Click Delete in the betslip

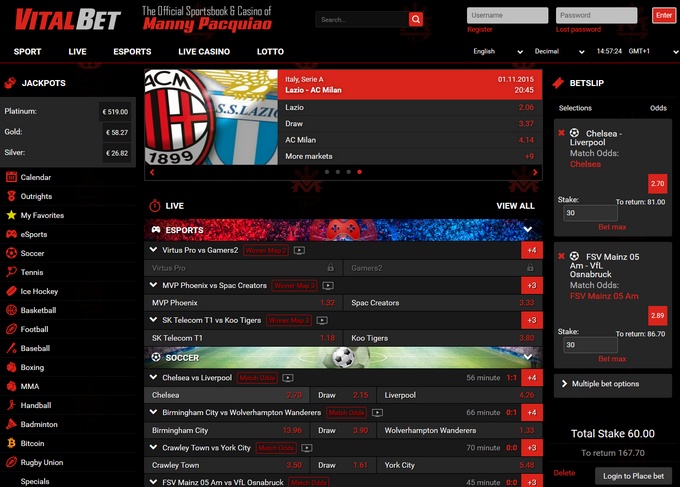564,473
